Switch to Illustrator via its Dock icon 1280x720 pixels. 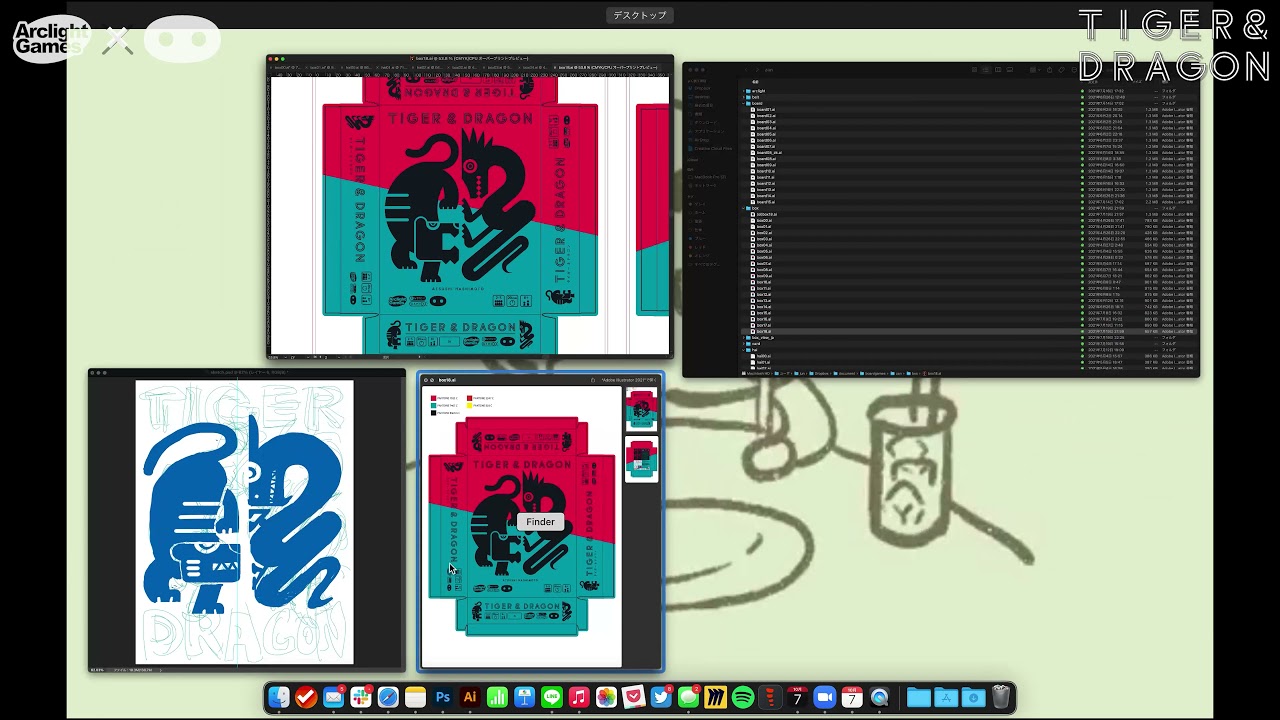470,697
